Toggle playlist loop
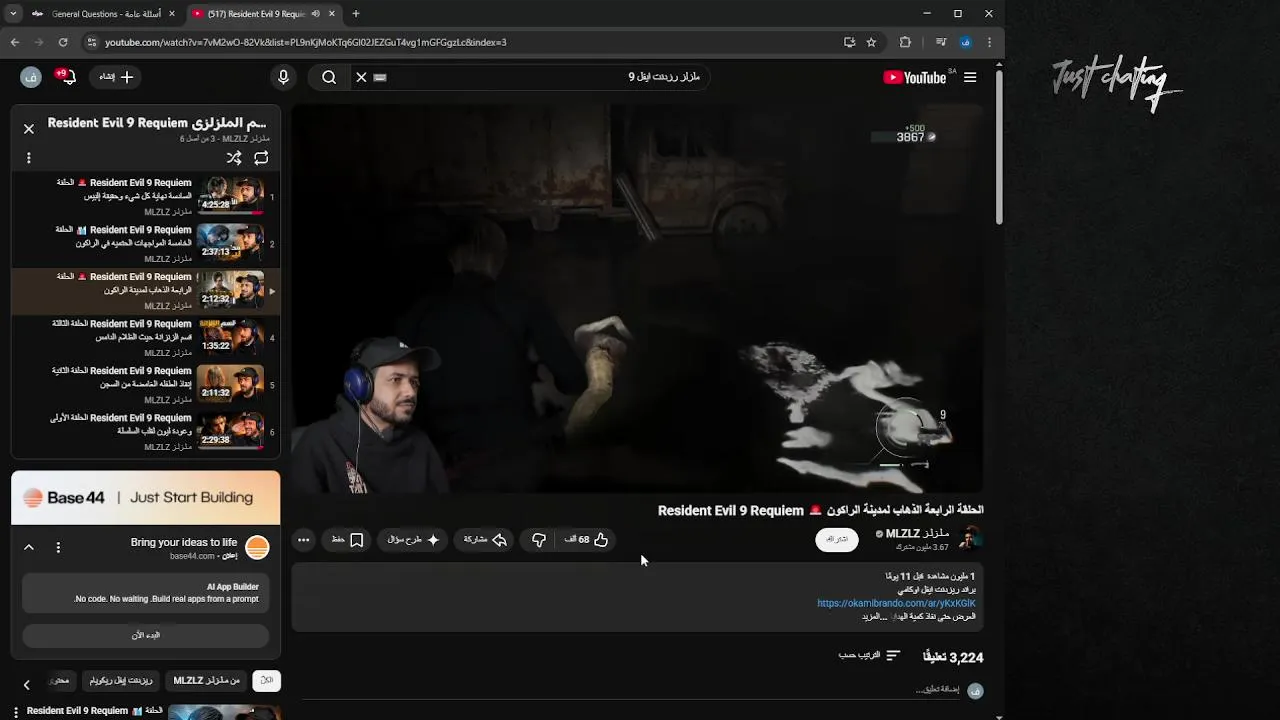Image resolution: width=1280 pixels, height=720 pixels. [x=261, y=158]
